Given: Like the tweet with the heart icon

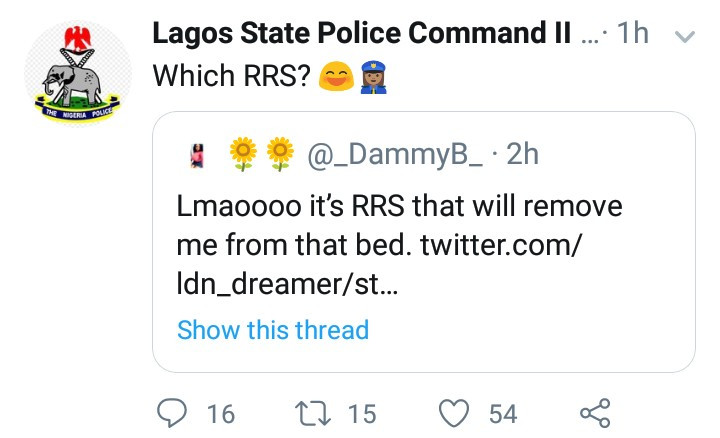Looking at the screenshot, I should 455,413.
